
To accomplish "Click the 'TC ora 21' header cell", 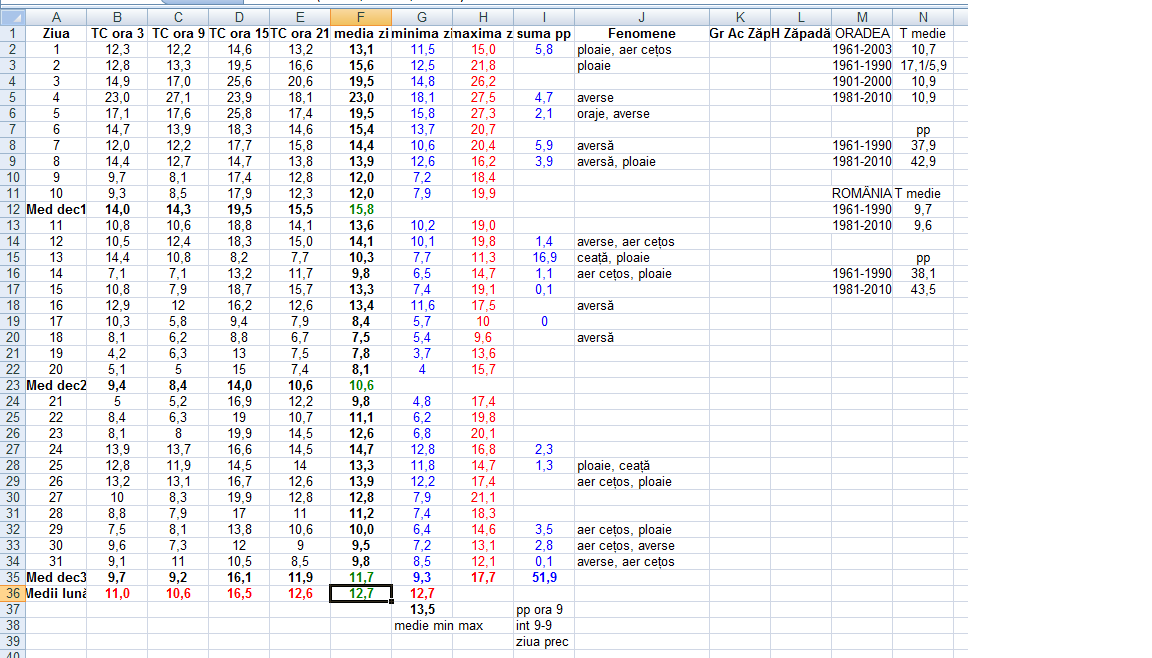I will 300,34.
